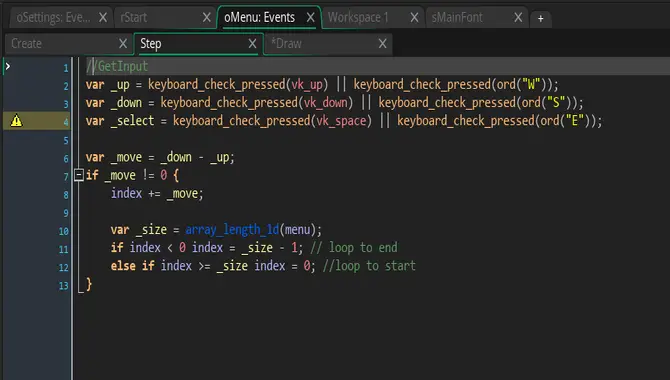Click the //GetInput comment
670x380 pixels.
pos(117,66)
